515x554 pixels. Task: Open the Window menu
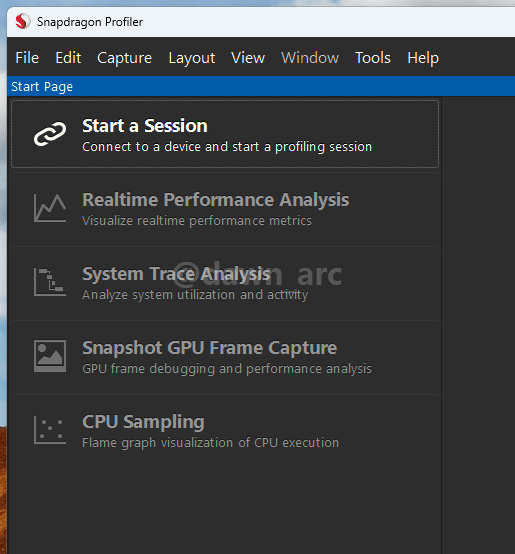[x=310, y=58]
